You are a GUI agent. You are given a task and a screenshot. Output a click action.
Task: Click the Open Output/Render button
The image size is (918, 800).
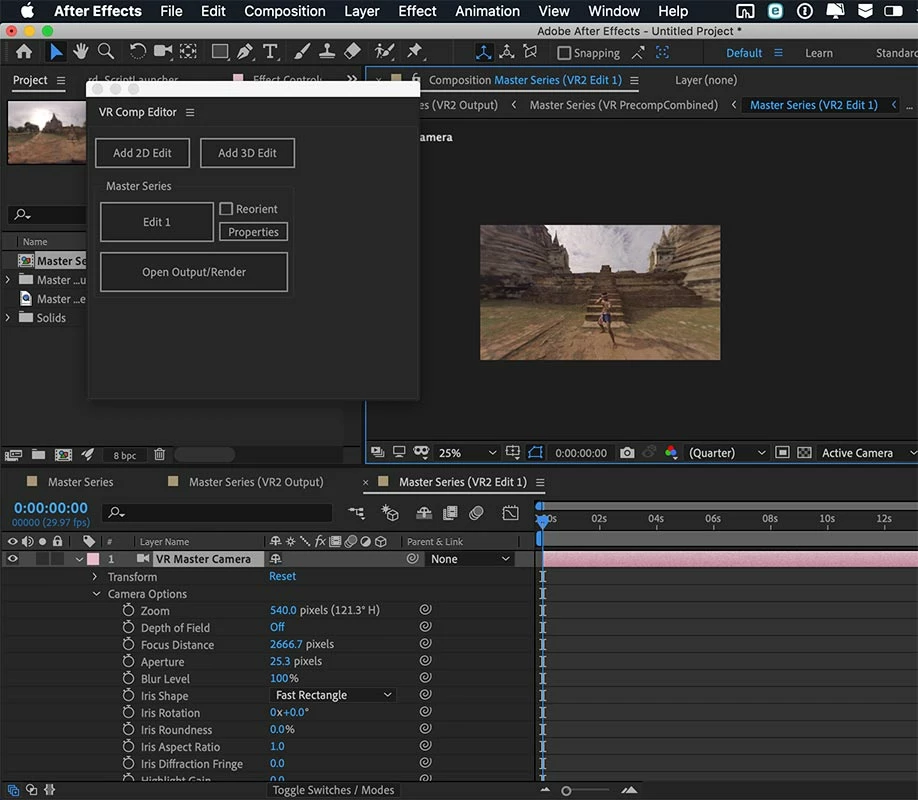coord(194,272)
